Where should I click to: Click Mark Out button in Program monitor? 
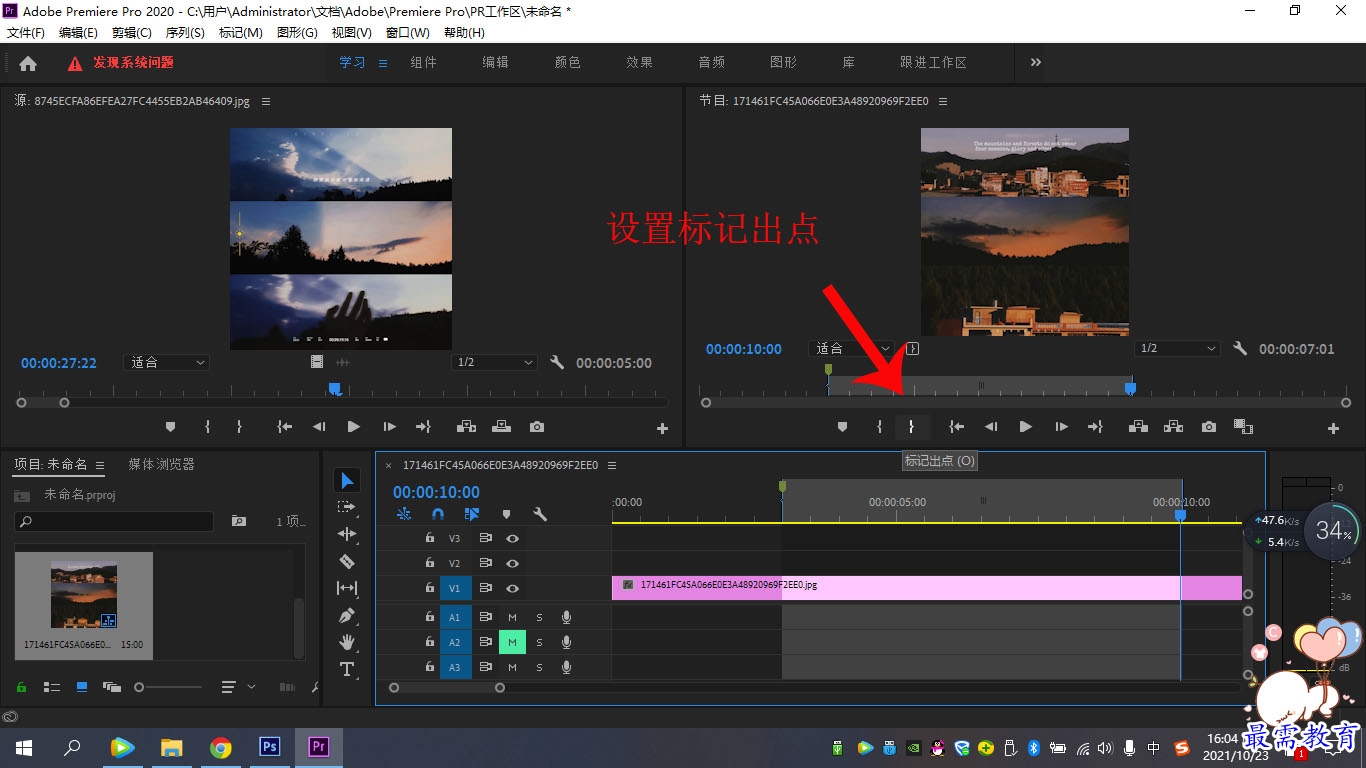coord(911,427)
